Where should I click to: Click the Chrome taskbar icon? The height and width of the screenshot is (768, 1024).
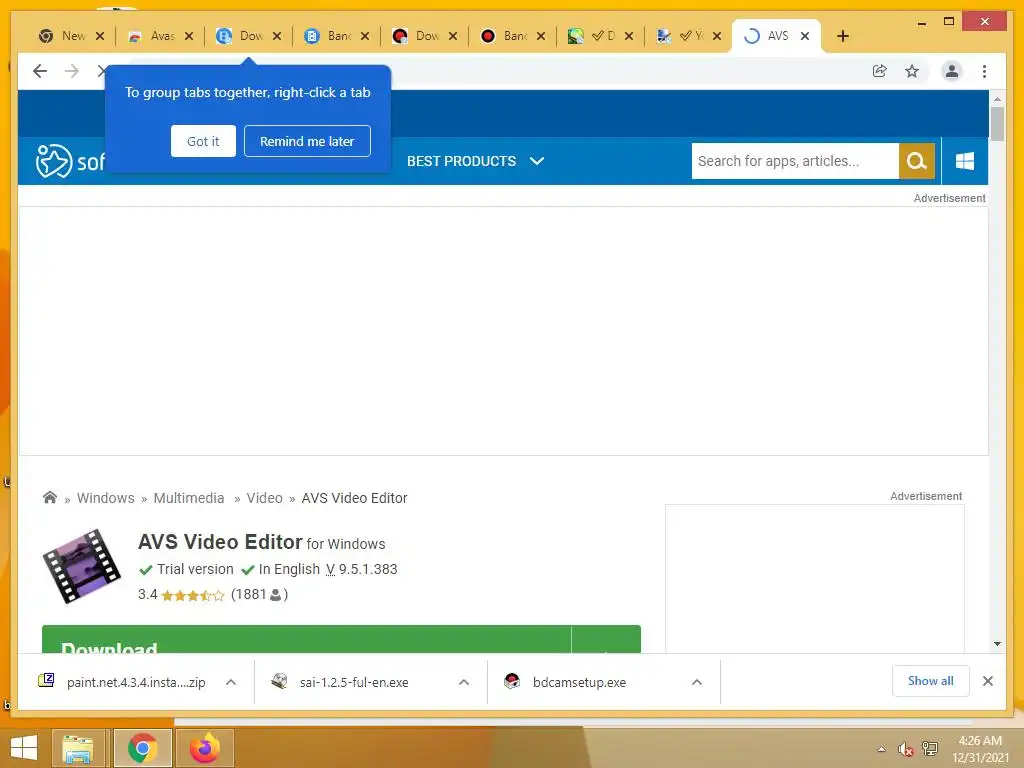point(142,748)
